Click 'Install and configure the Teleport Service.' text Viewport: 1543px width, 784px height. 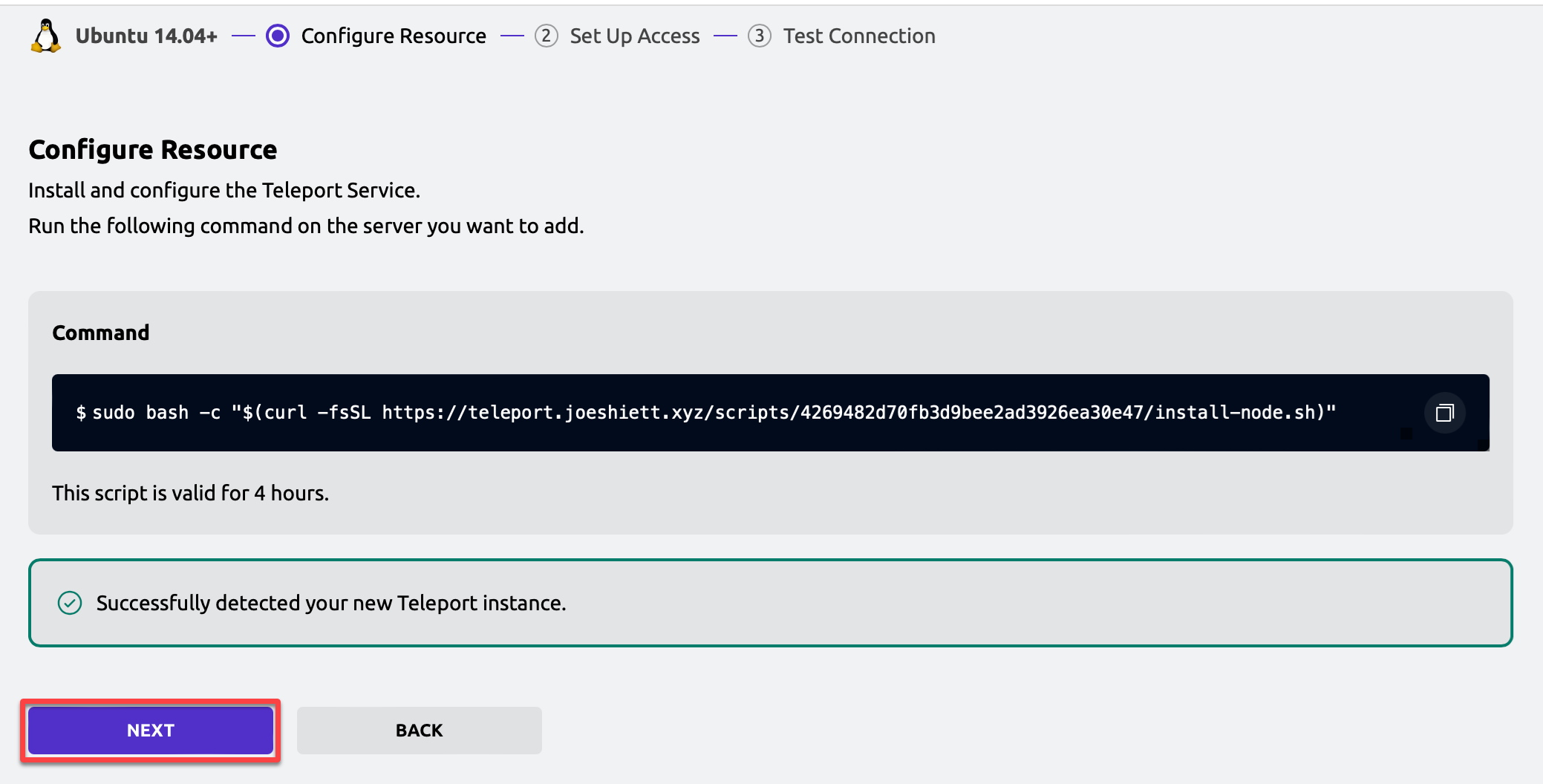tap(224, 191)
